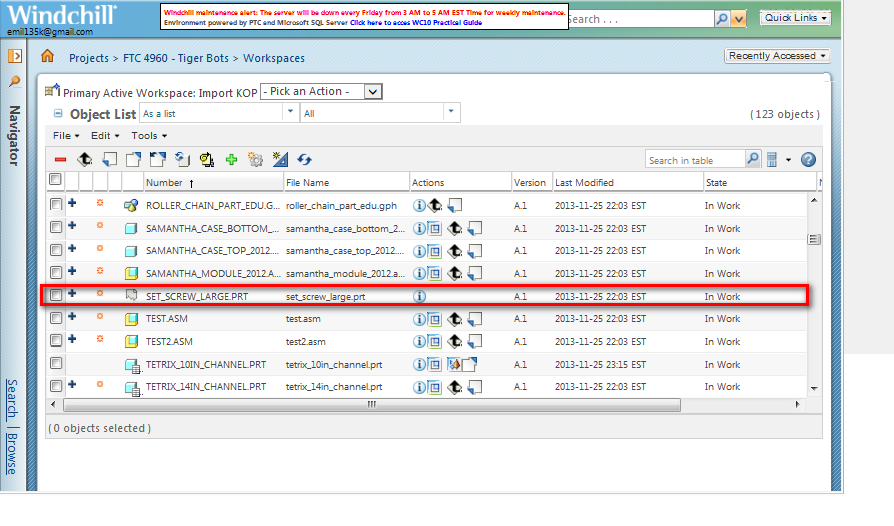Click the Navigator expand arrow icon

(15, 56)
